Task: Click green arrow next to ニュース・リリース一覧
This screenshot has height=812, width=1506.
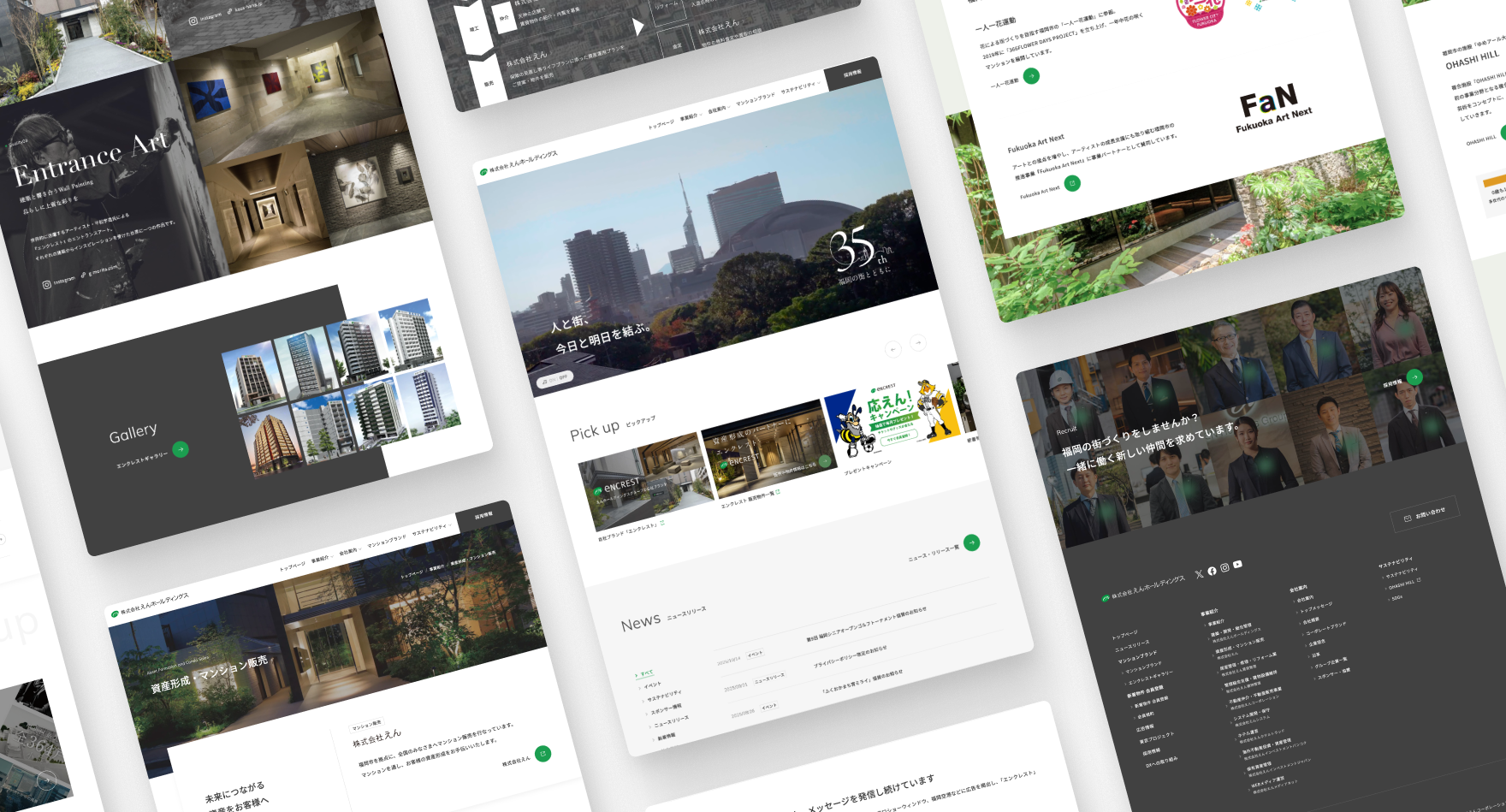Action: pyautogui.click(x=972, y=542)
